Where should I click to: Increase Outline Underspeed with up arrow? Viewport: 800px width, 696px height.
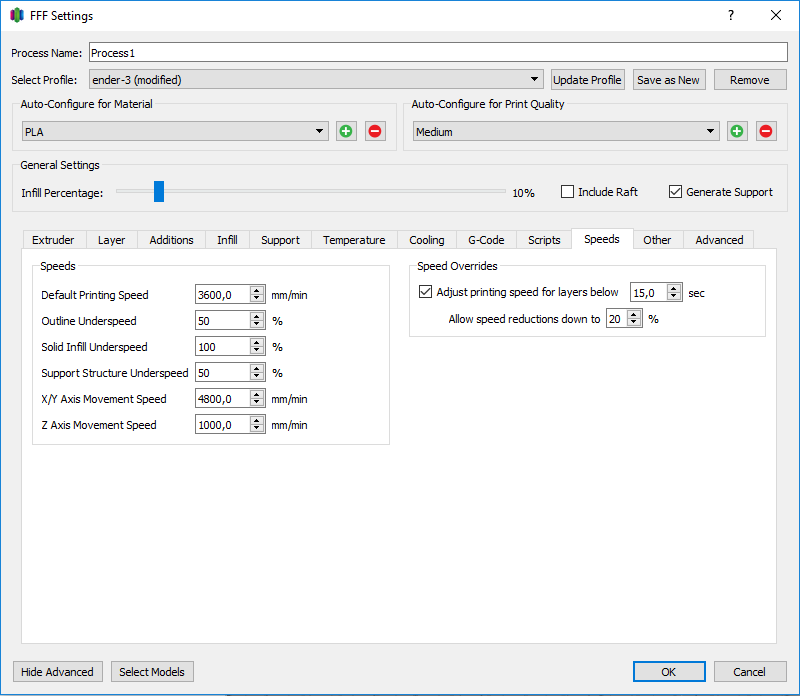[257, 316]
